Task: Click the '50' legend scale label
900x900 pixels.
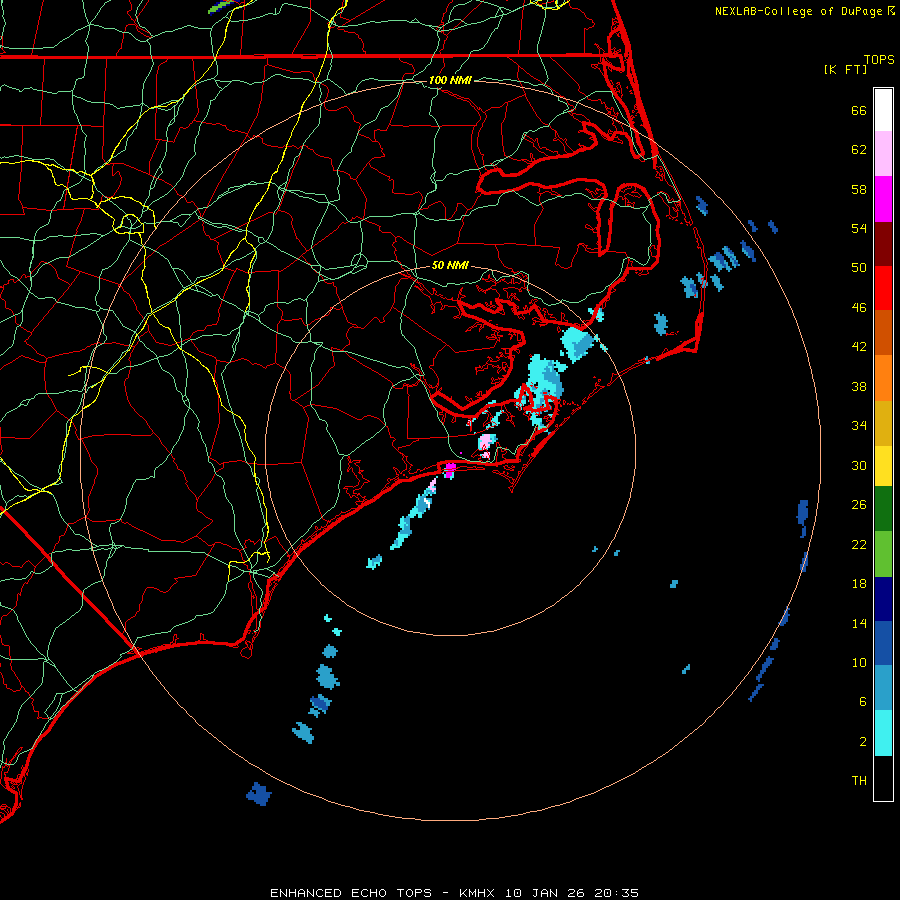Action: pos(859,268)
